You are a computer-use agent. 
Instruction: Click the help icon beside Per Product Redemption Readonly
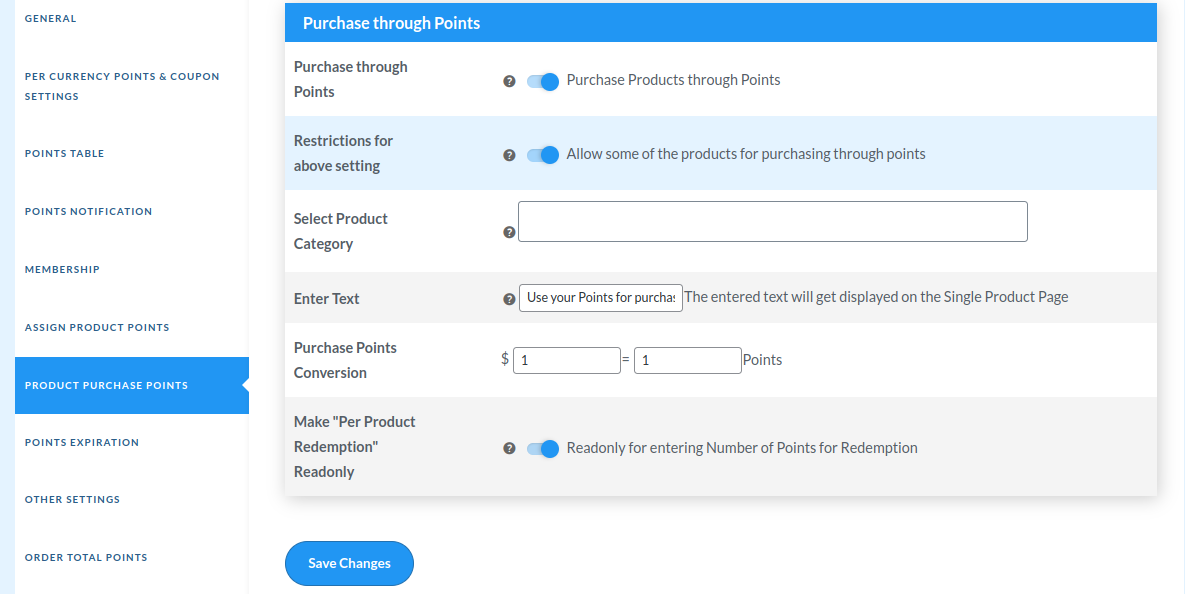point(509,448)
